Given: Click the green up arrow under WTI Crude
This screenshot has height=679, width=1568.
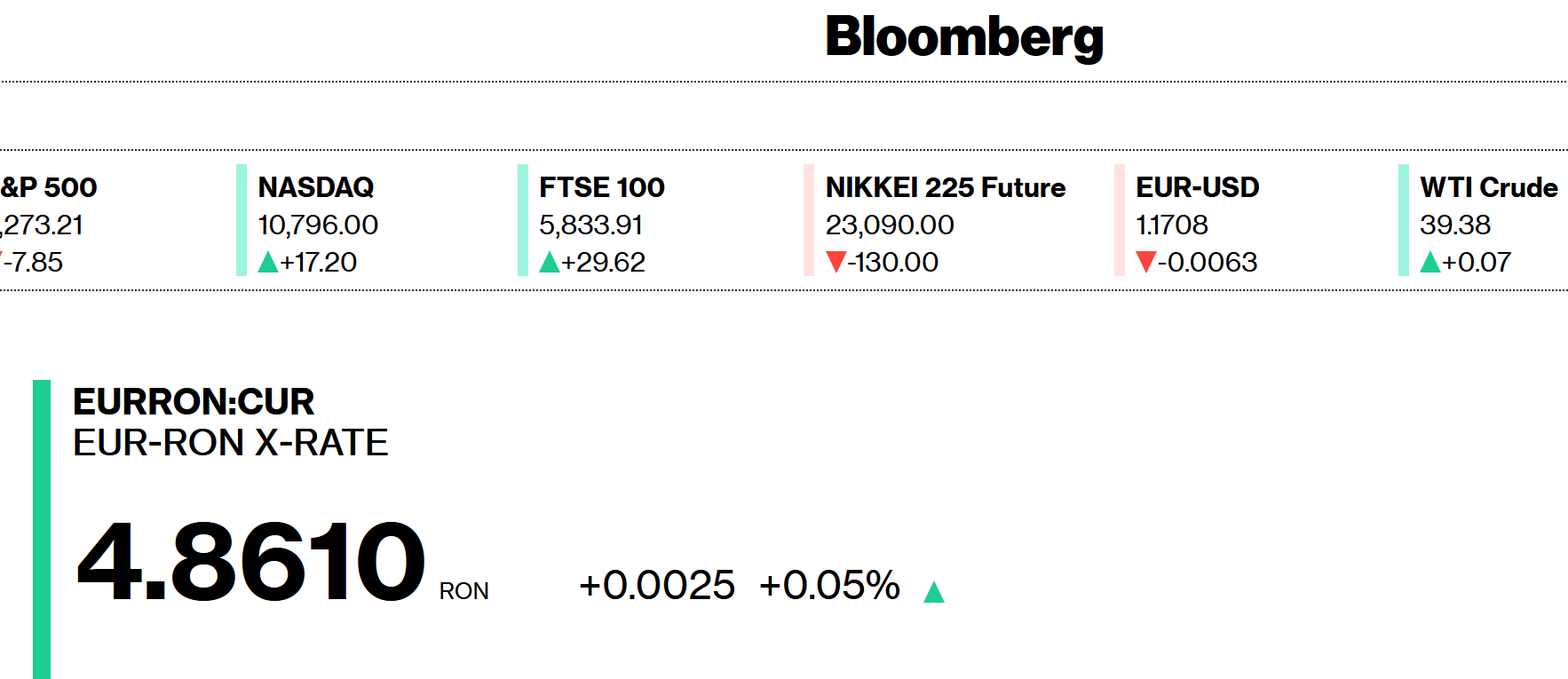Looking at the screenshot, I should coord(1429,262).
